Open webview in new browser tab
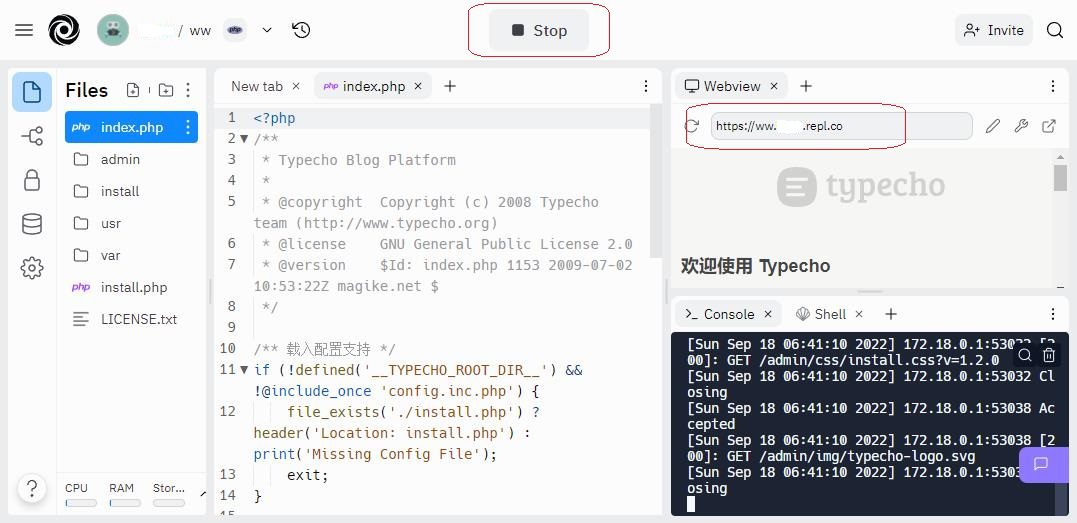The height and width of the screenshot is (523, 1077). (x=1049, y=126)
